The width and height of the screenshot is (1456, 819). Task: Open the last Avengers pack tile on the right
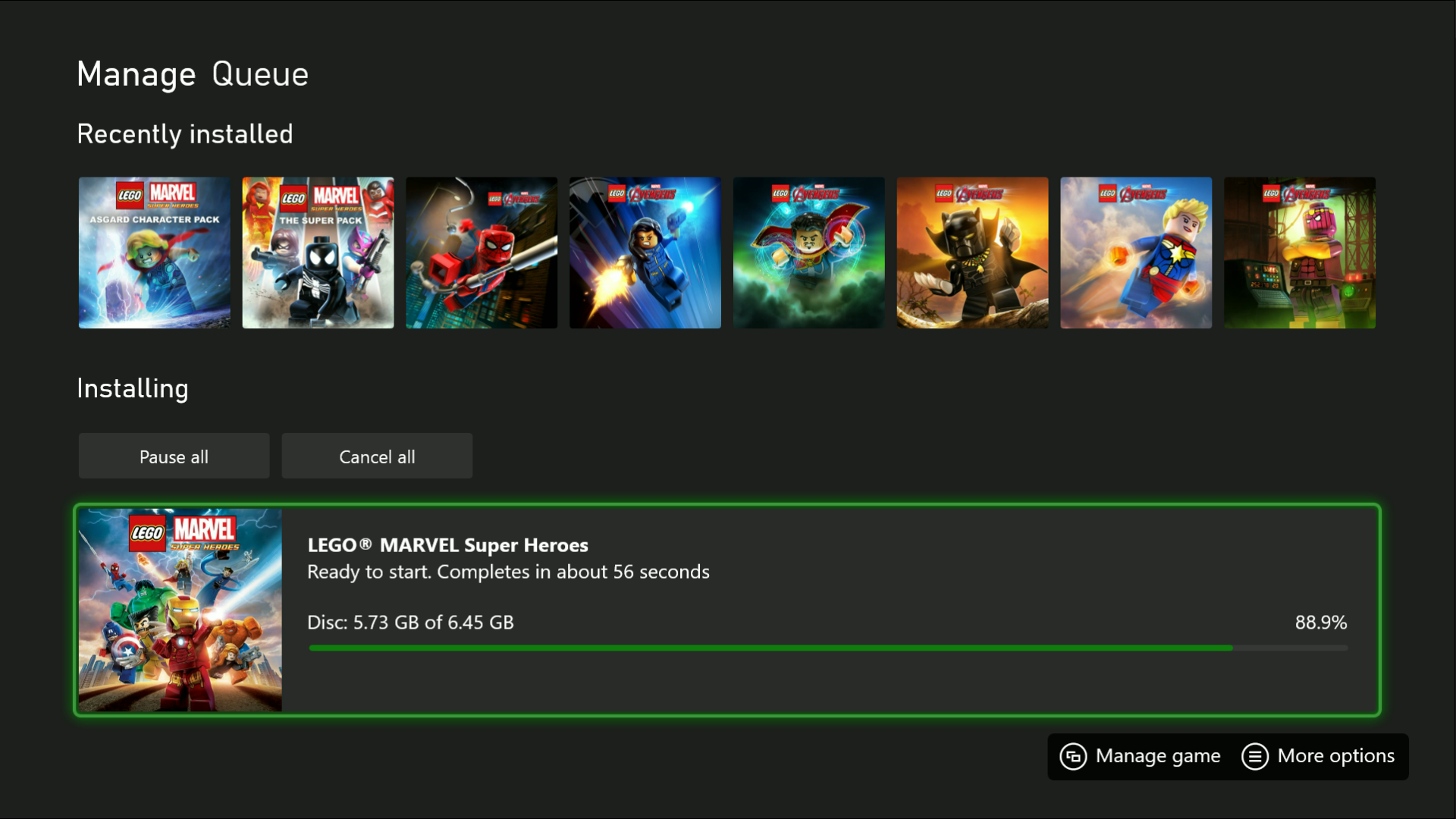(x=1299, y=253)
